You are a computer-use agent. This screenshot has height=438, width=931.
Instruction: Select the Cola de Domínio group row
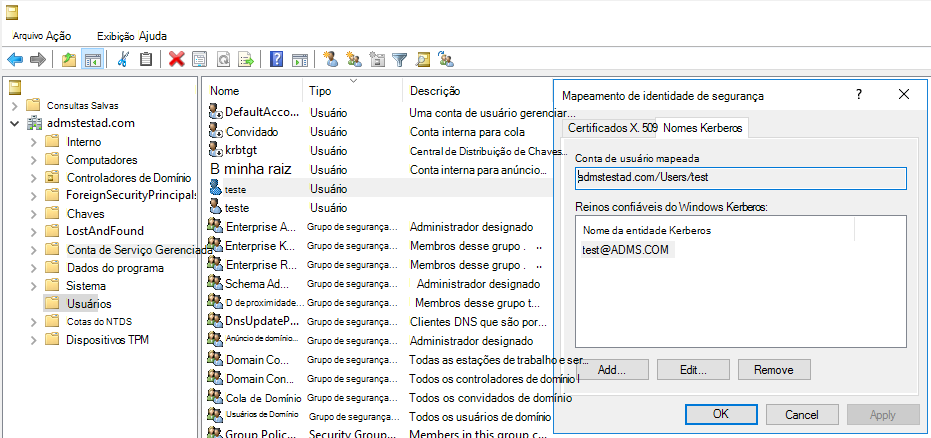380,398
